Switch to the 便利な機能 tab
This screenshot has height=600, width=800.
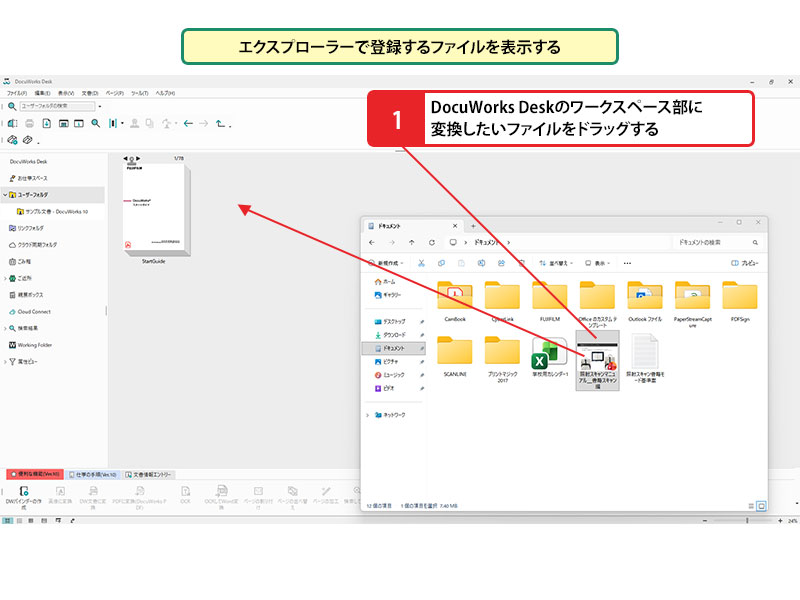(35, 474)
